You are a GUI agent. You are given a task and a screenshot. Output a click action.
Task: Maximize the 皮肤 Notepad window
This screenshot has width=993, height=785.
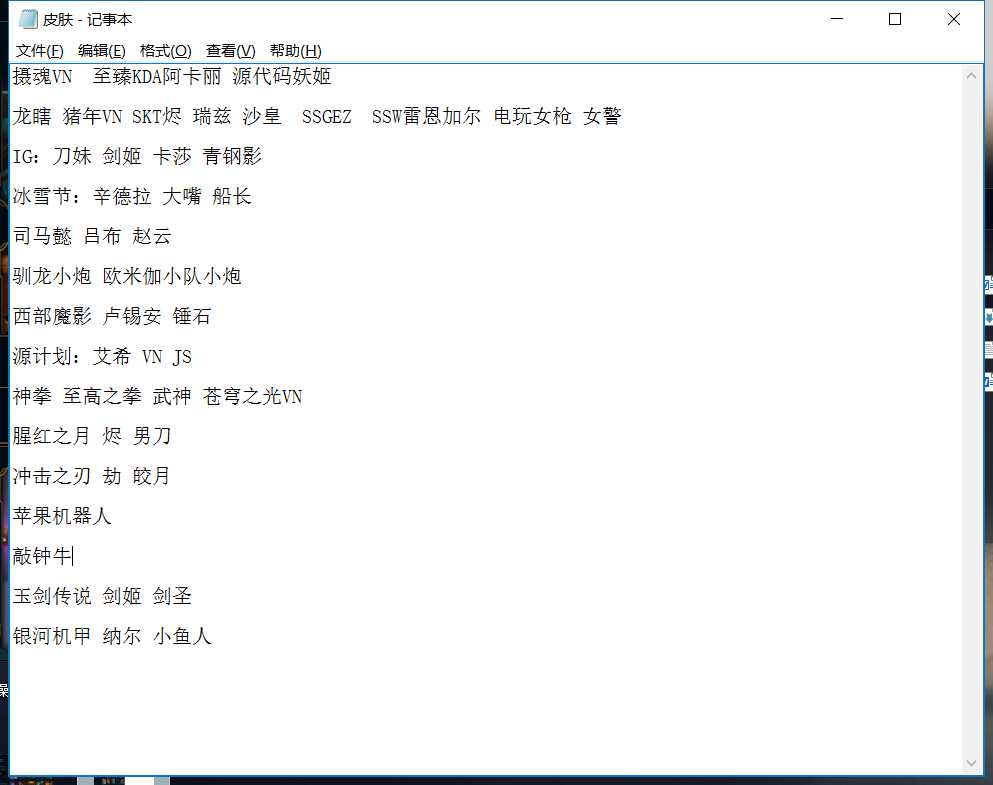[895, 19]
